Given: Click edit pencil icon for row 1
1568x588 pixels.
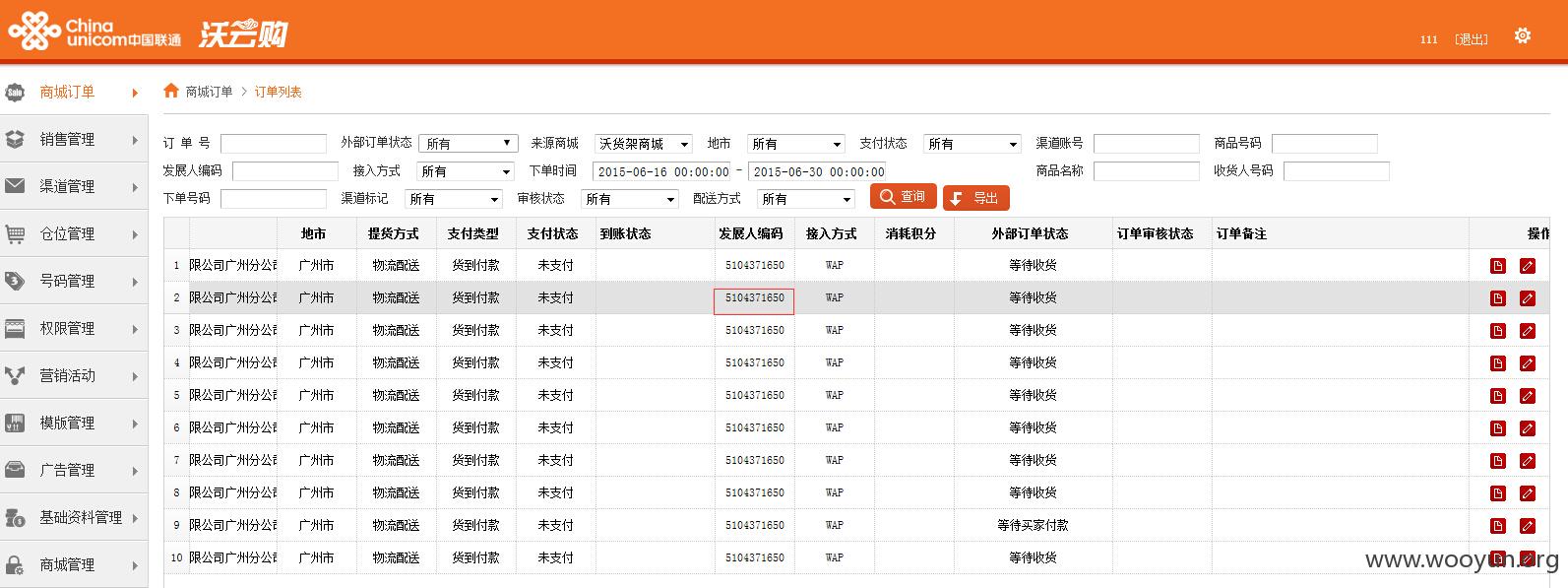Looking at the screenshot, I should click(x=1528, y=266).
